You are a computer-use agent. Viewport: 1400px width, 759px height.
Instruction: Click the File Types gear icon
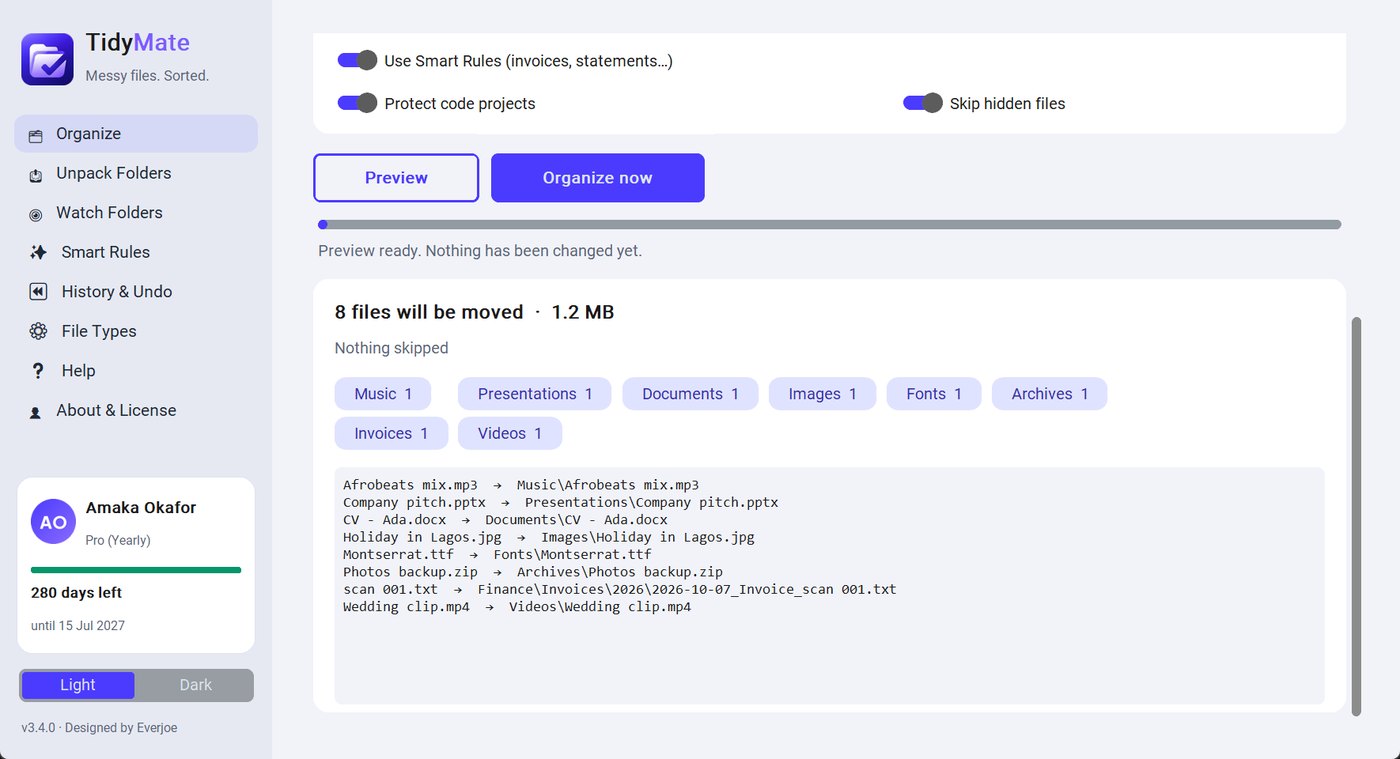(x=39, y=331)
